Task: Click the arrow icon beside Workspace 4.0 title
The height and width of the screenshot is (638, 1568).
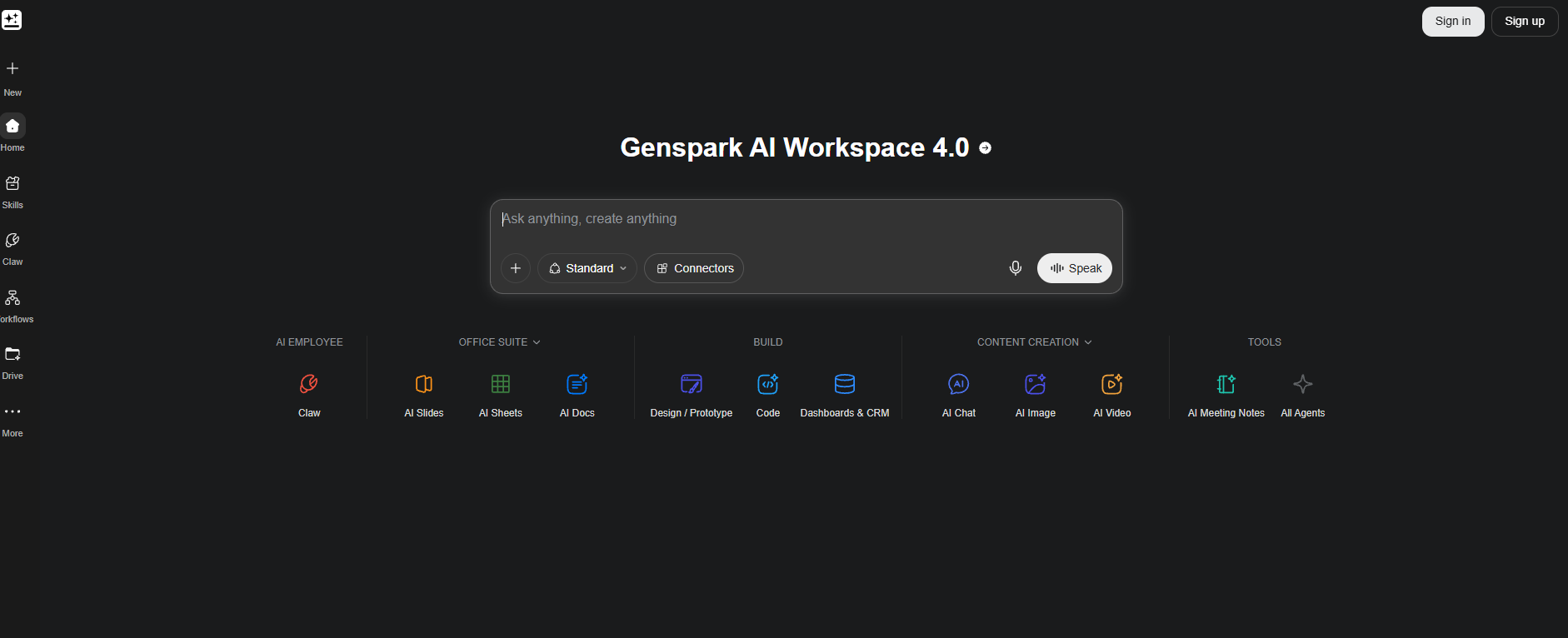Action: (985, 147)
